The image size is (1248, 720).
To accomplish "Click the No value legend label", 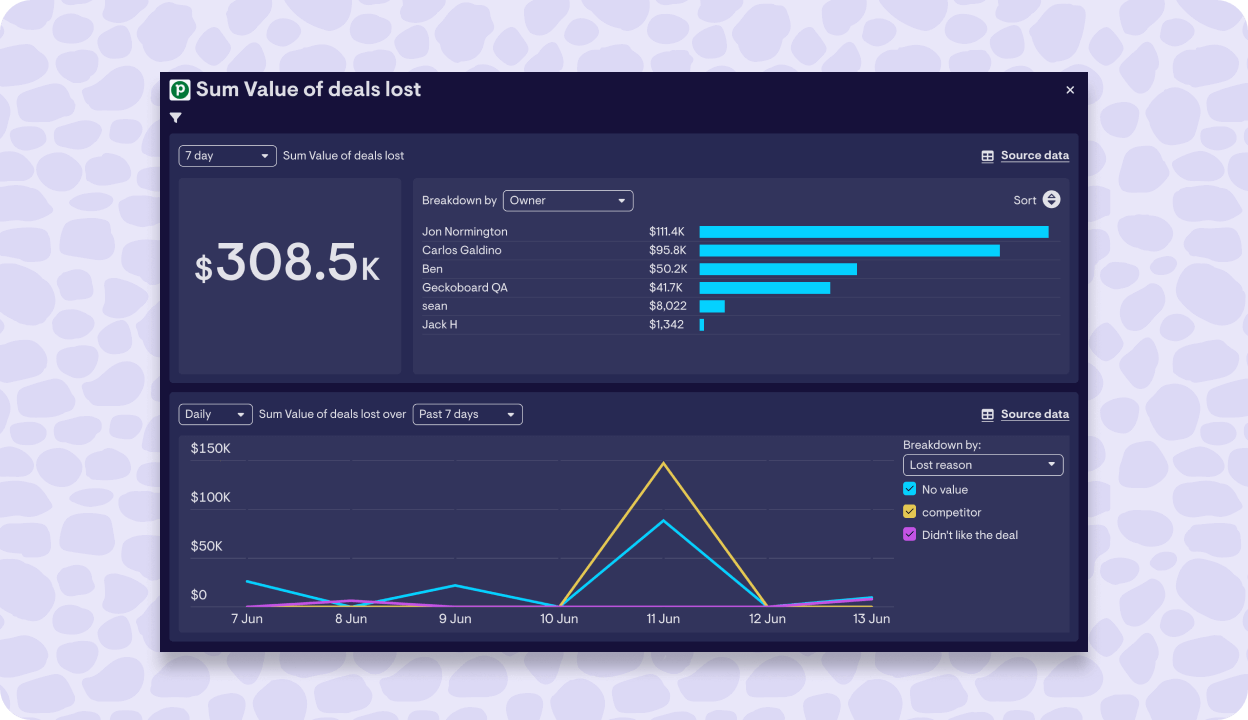I will click(x=945, y=490).
